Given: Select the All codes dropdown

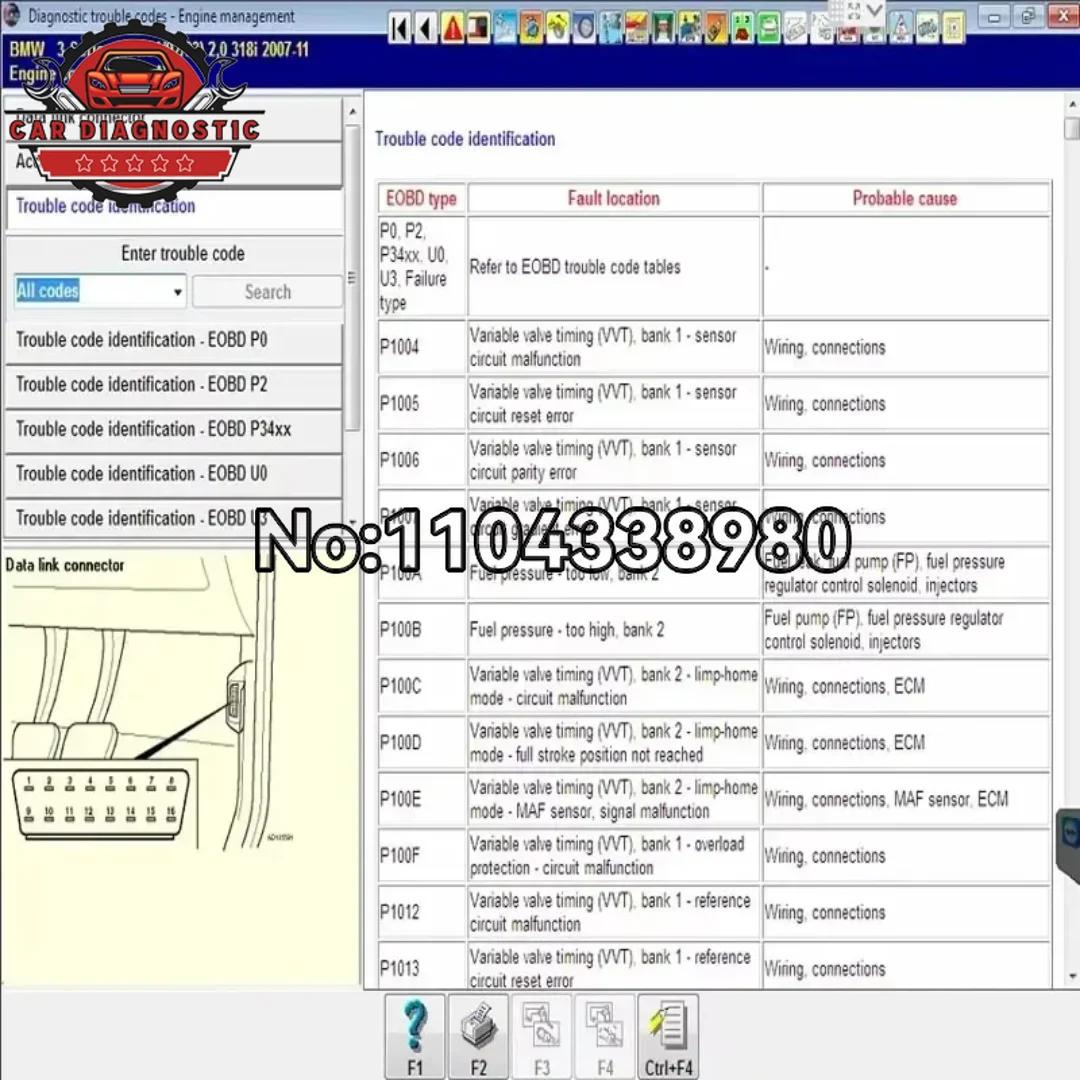Looking at the screenshot, I should (x=90, y=291).
